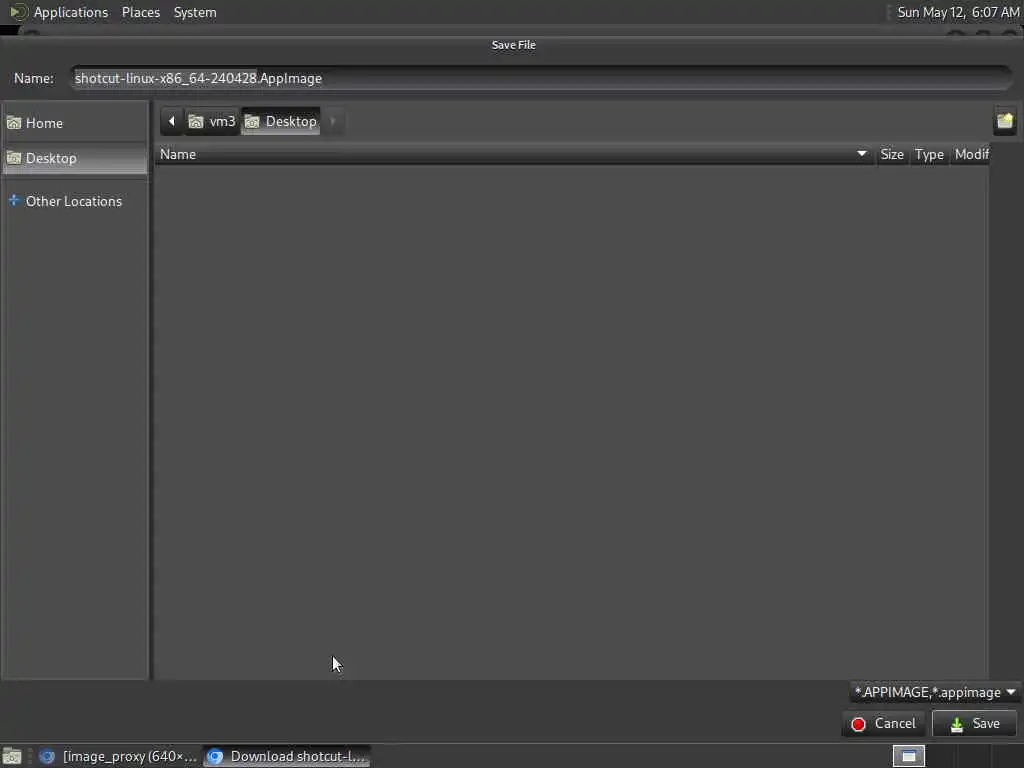The width and height of the screenshot is (1024, 768).
Task: Click the path bar right arrow
Action: 333,121
